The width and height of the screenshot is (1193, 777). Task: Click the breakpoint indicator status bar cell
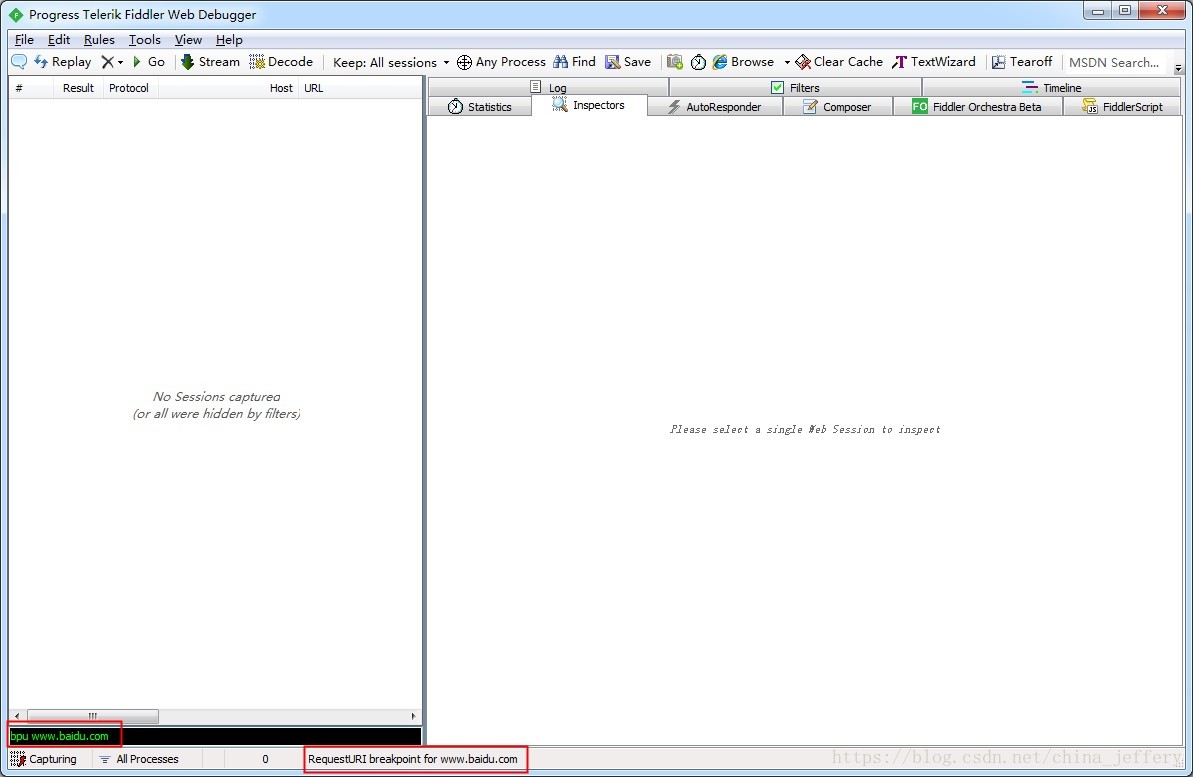(x=213, y=759)
